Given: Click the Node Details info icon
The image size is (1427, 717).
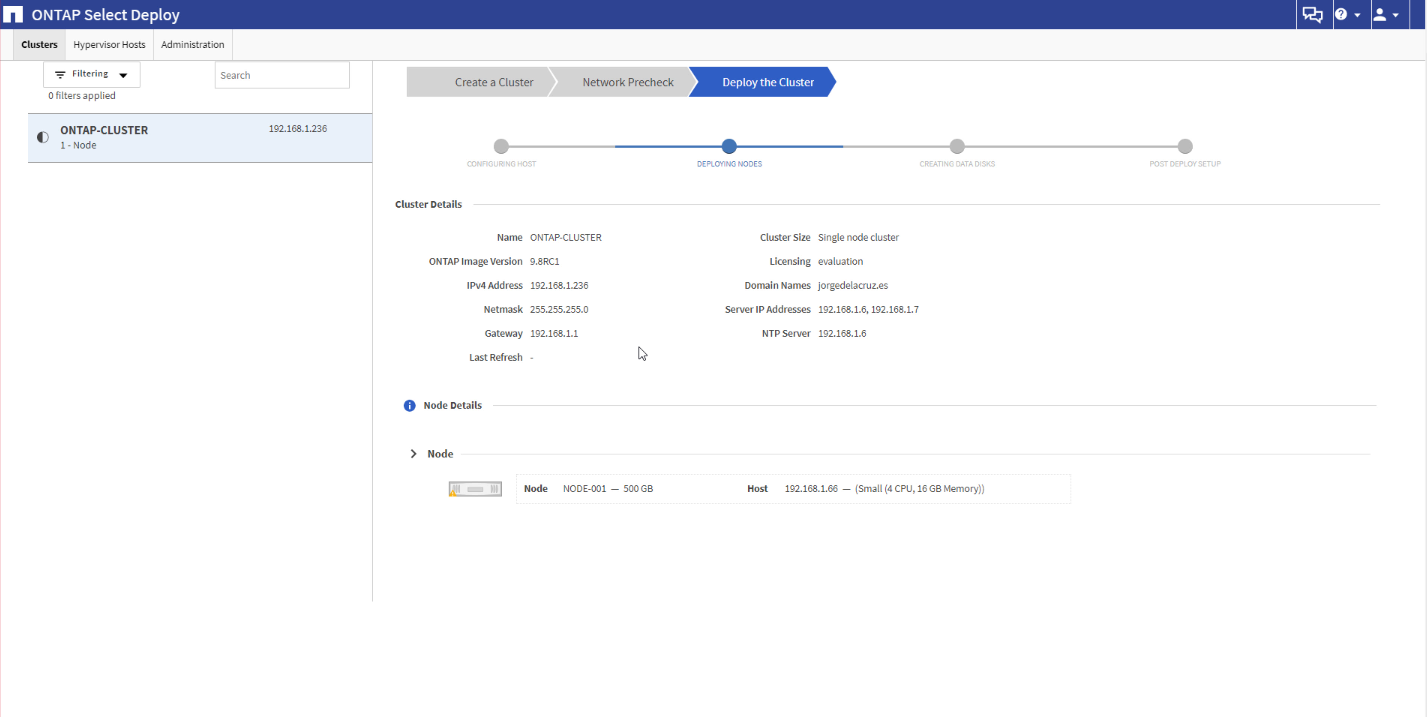Looking at the screenshot, I should tap(409, 406).
